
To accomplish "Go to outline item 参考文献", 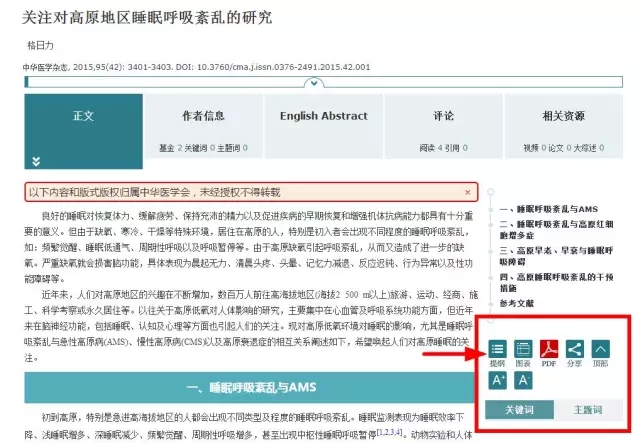I will (517, 303).
